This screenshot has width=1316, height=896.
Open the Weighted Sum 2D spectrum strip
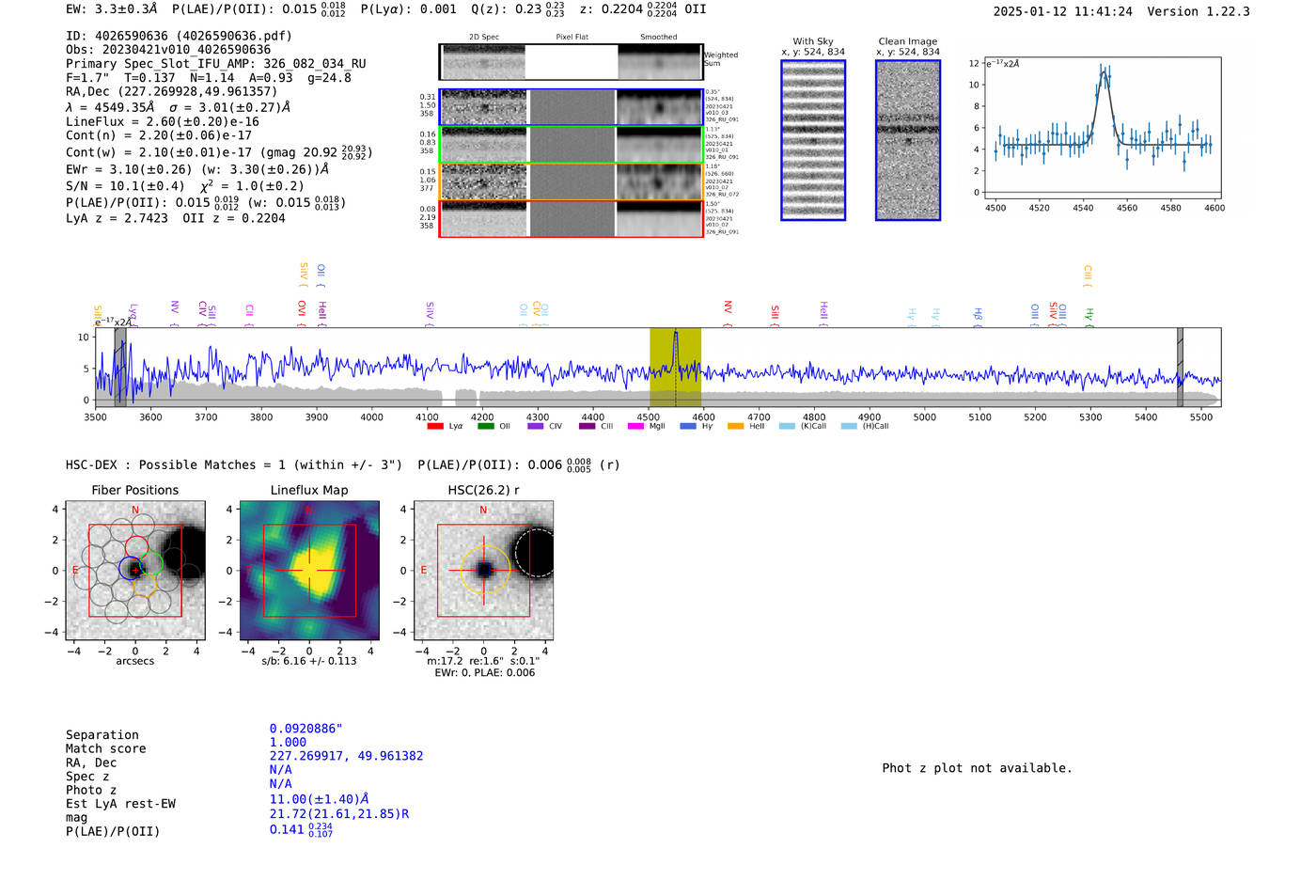[572, 62]
